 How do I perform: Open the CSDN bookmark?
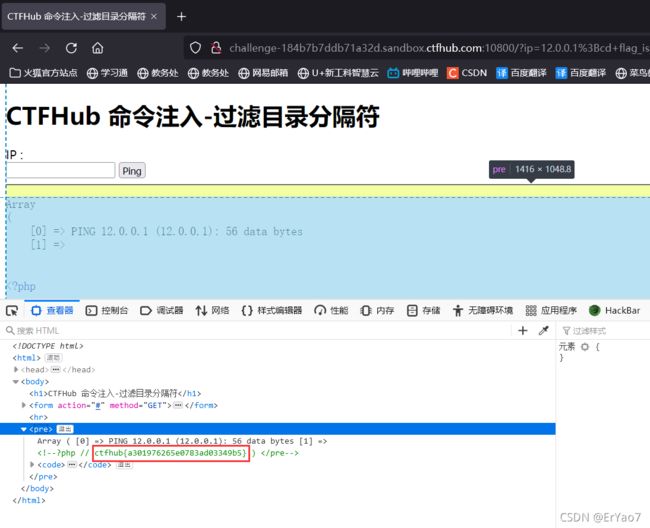[467, 73]
